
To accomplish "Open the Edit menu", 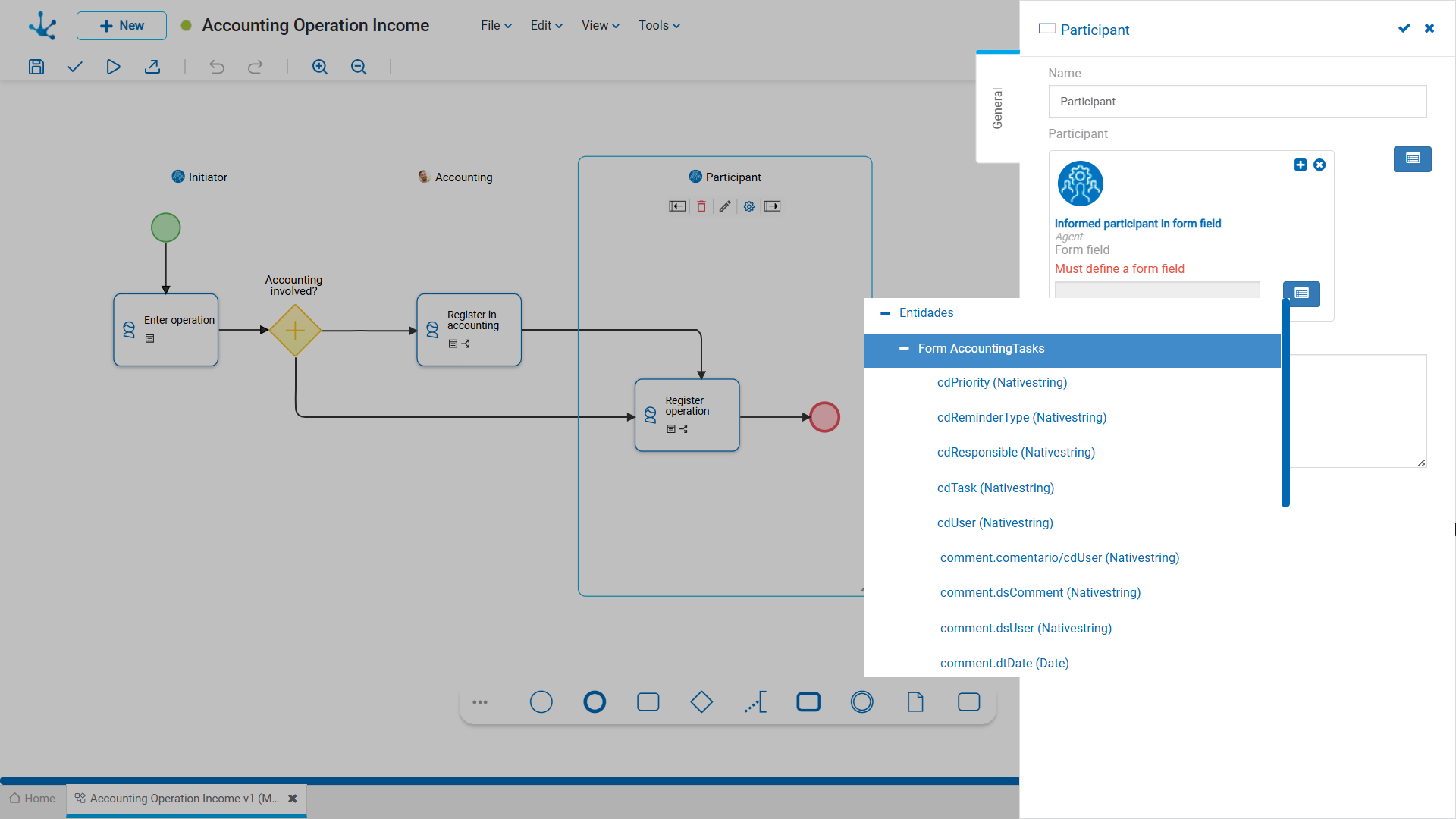I will 547,26.
